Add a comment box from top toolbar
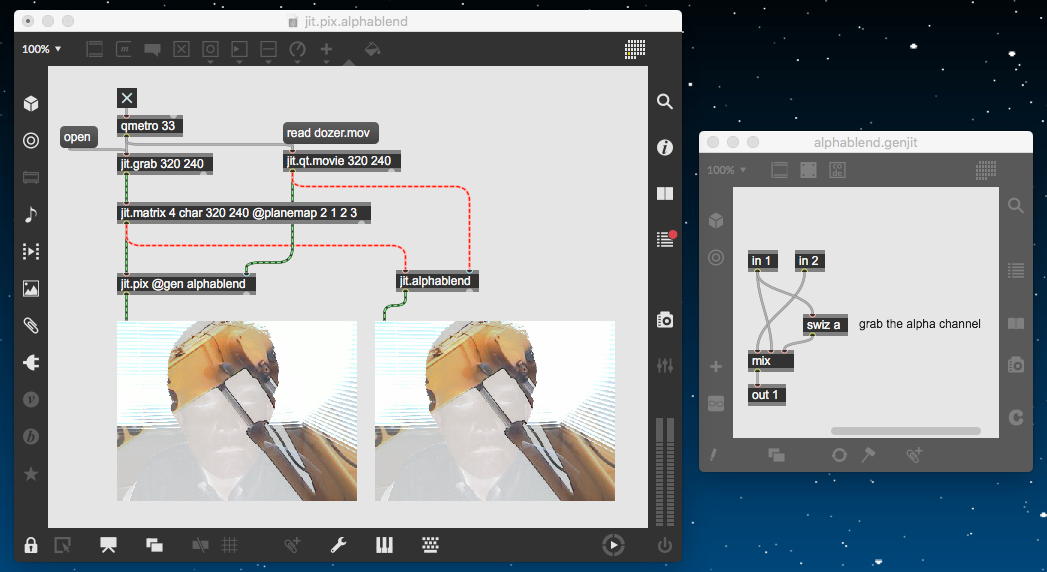This screenshot has height=572, width=1047. pos(152,49)
